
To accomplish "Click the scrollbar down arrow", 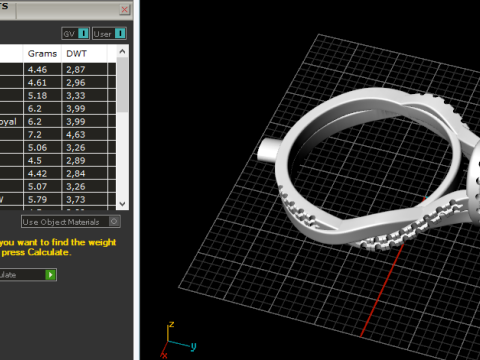I will 122,204.
